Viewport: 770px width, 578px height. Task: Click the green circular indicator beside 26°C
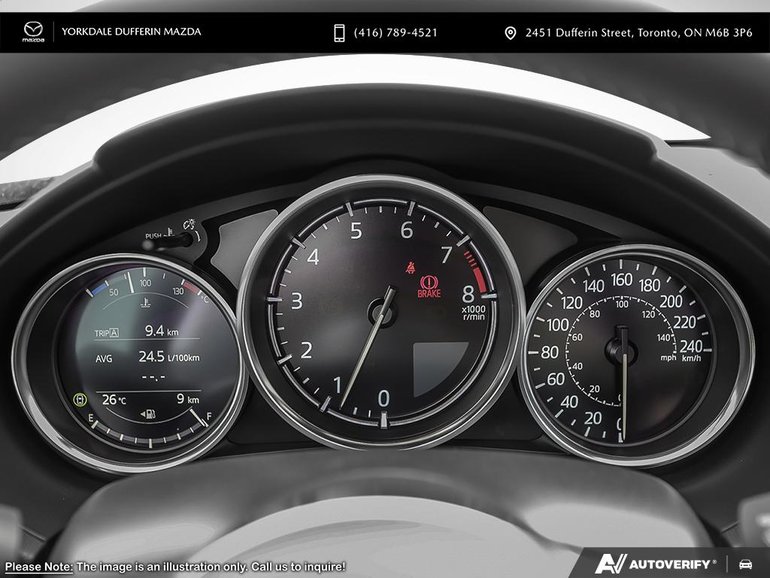point(81,399)
